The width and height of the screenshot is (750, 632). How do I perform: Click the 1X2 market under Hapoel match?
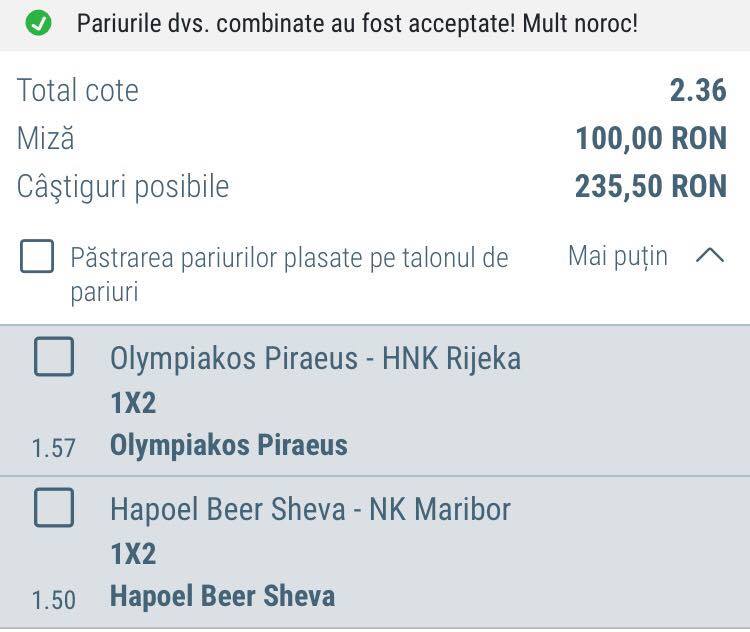click(133, 554)
